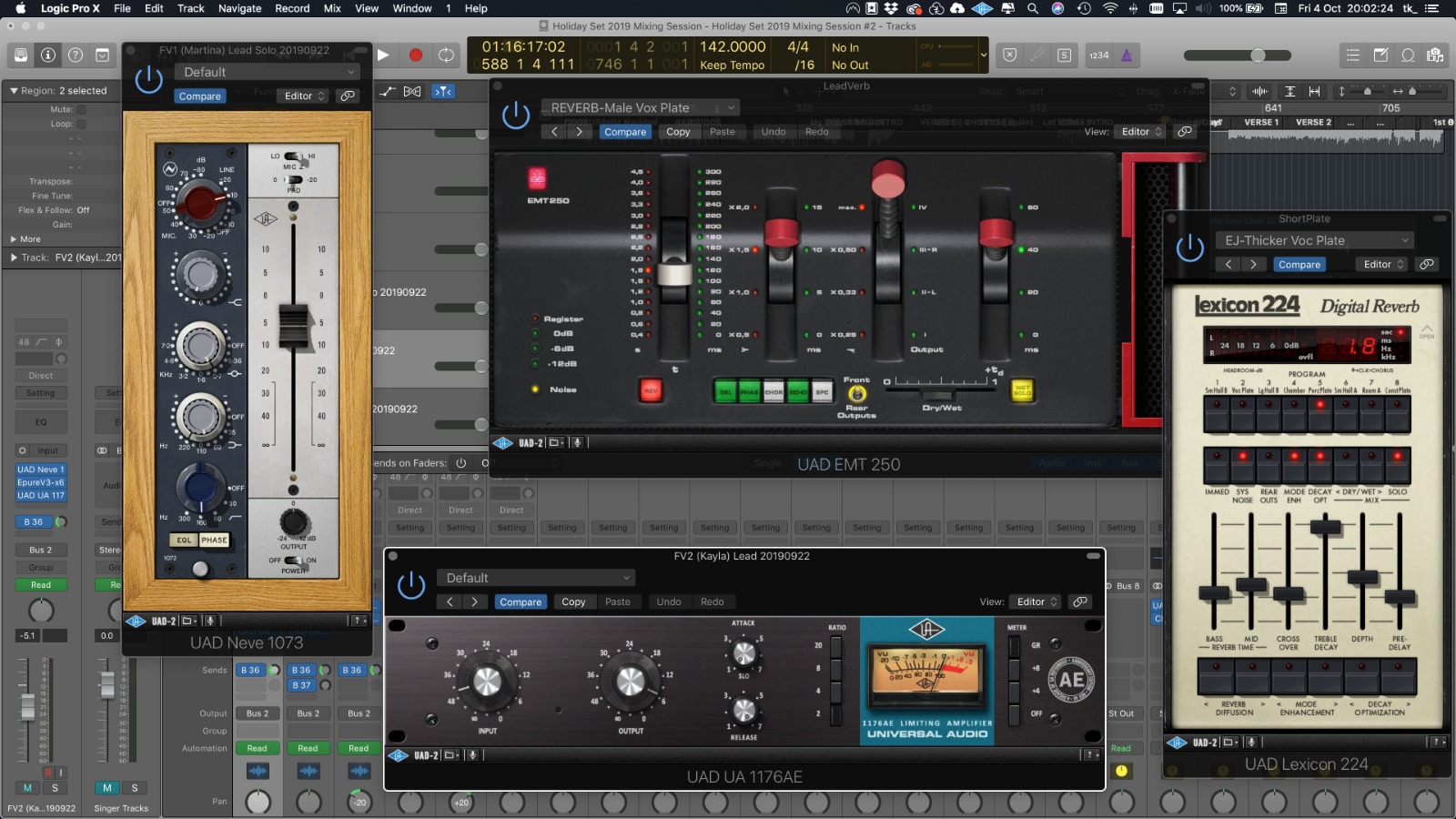Open the REVERB-Male Vox Plate preset dropdown
This screenshot has height=819, width=1456.
(640, 107)
